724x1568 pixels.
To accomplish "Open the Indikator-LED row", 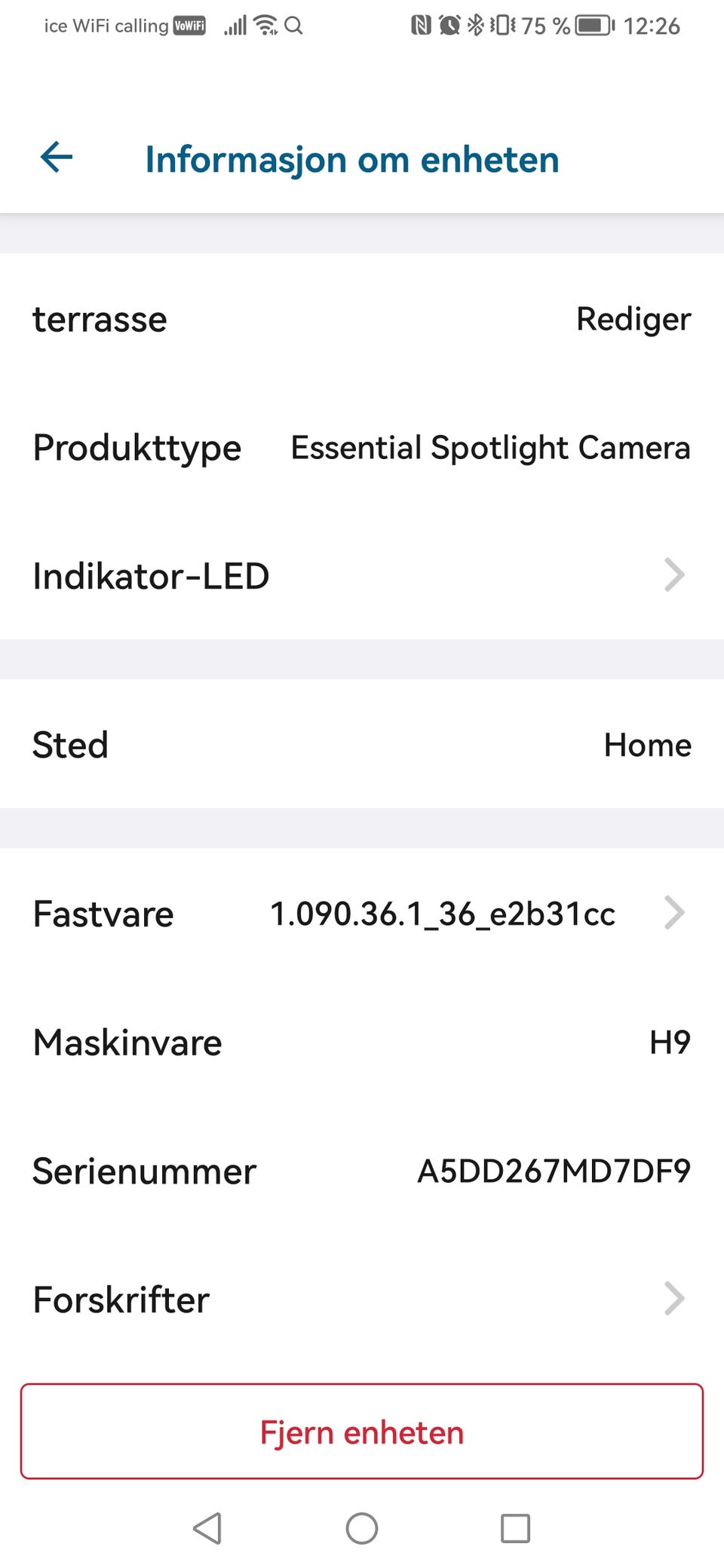I will click(362, 575).
